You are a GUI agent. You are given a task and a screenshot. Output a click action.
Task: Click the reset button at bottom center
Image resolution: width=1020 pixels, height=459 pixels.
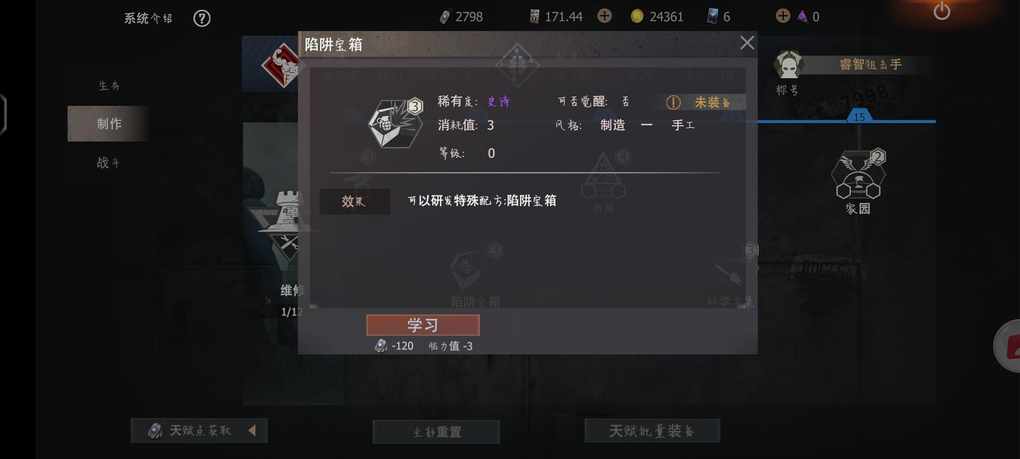[x=436, y=432]
